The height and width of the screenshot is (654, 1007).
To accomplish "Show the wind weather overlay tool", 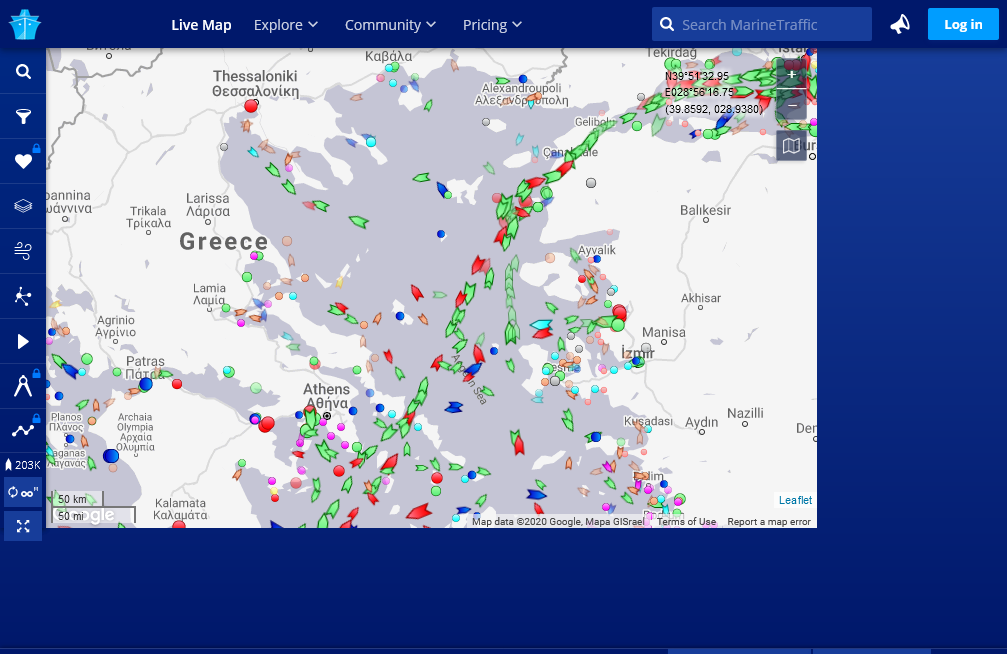I will 23,251.
